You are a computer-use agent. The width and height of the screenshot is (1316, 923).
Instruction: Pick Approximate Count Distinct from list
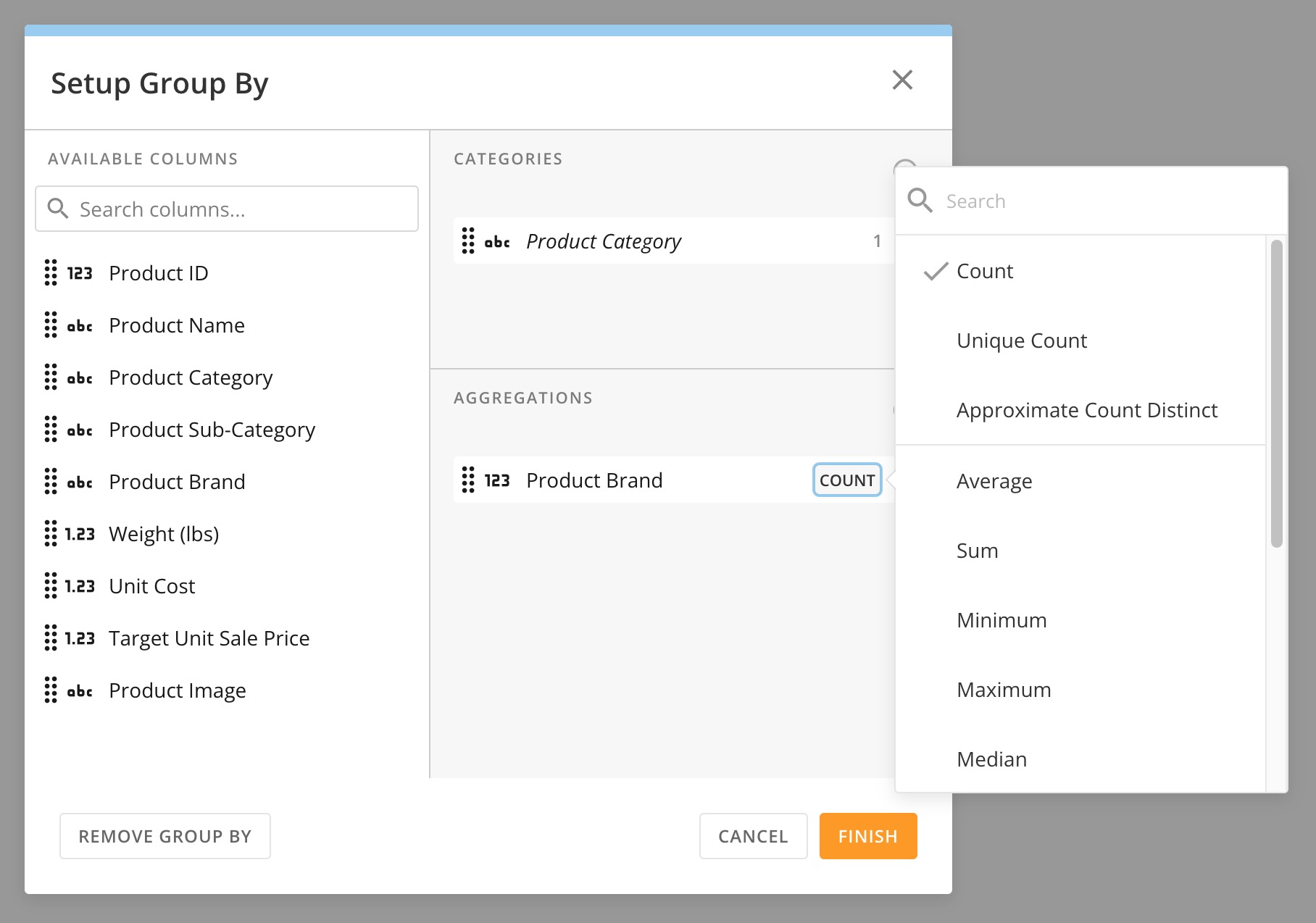pyautogui.click(x=1086, y=410)
